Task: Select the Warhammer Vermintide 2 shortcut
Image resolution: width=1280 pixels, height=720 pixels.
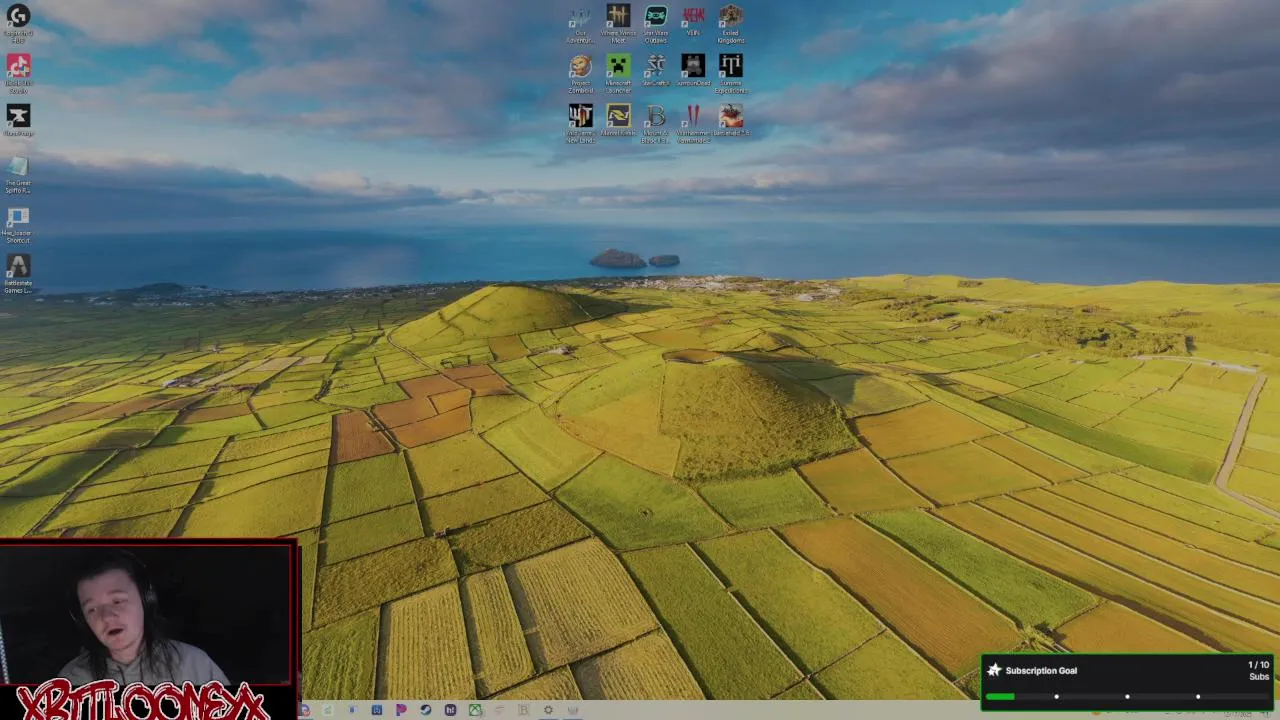Action: [x=693, y=123]
